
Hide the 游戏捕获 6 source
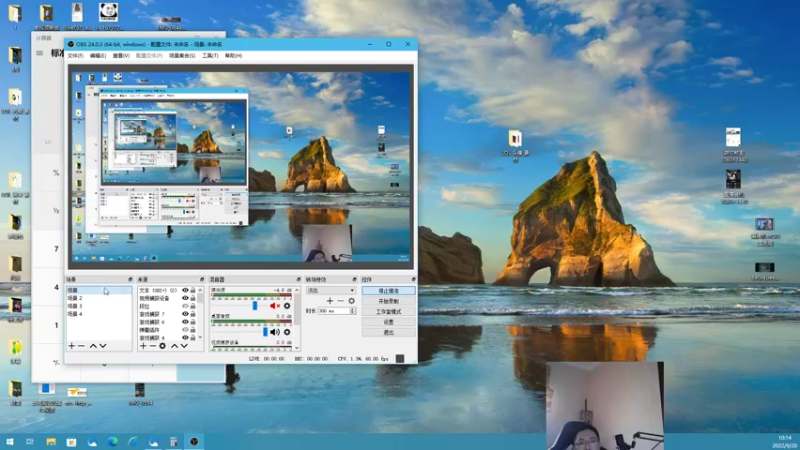tap(185, 322)
